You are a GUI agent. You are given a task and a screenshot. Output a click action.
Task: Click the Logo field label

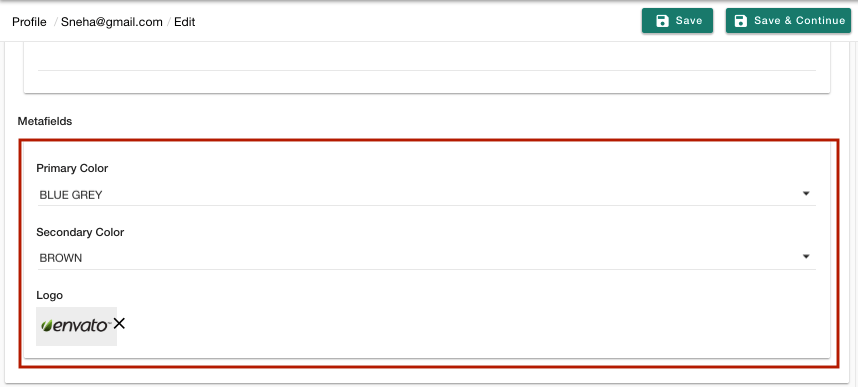[49, 295]
